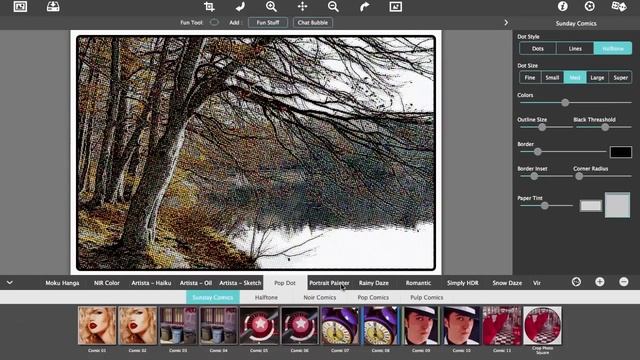Image resolution: width=640 pixels, height=360 pixels.
Task: Click the redo curved arrow icon
Action: (364, 6)
